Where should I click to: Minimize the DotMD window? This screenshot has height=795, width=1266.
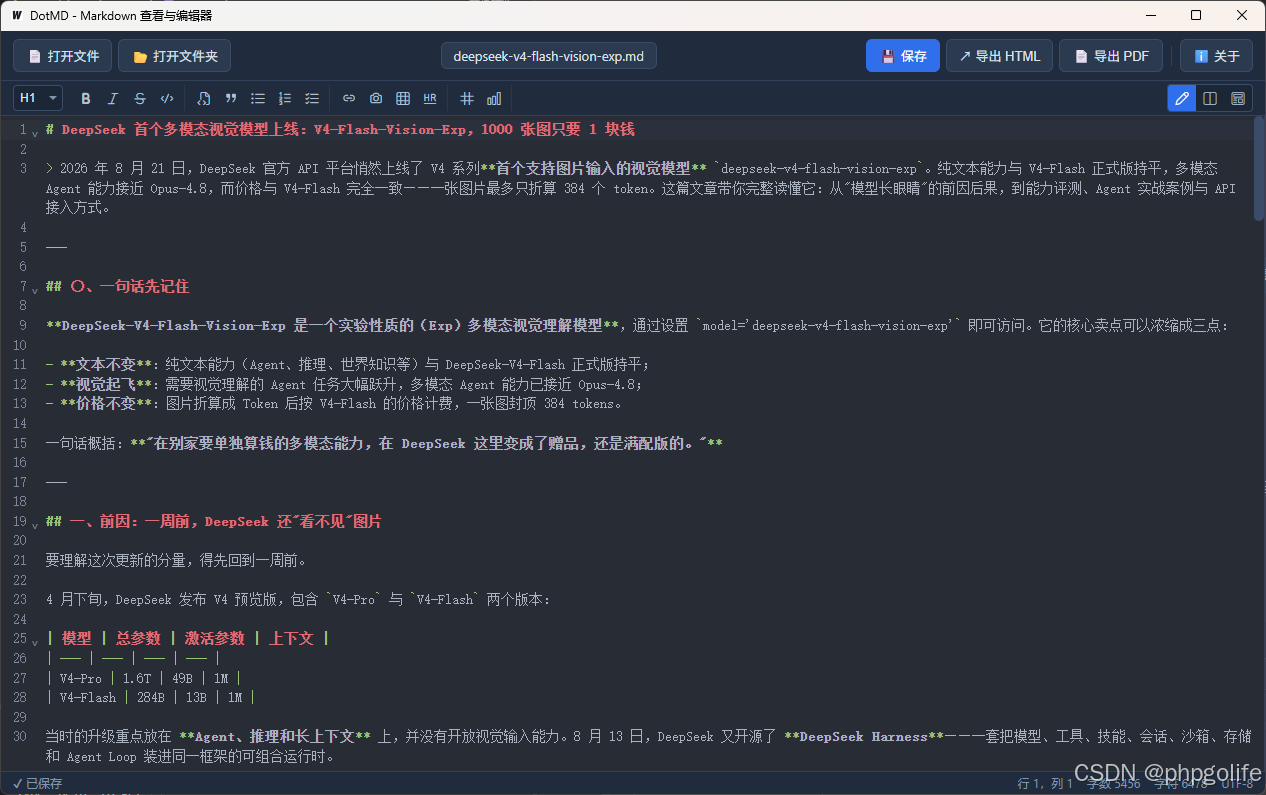(1150, 15)
